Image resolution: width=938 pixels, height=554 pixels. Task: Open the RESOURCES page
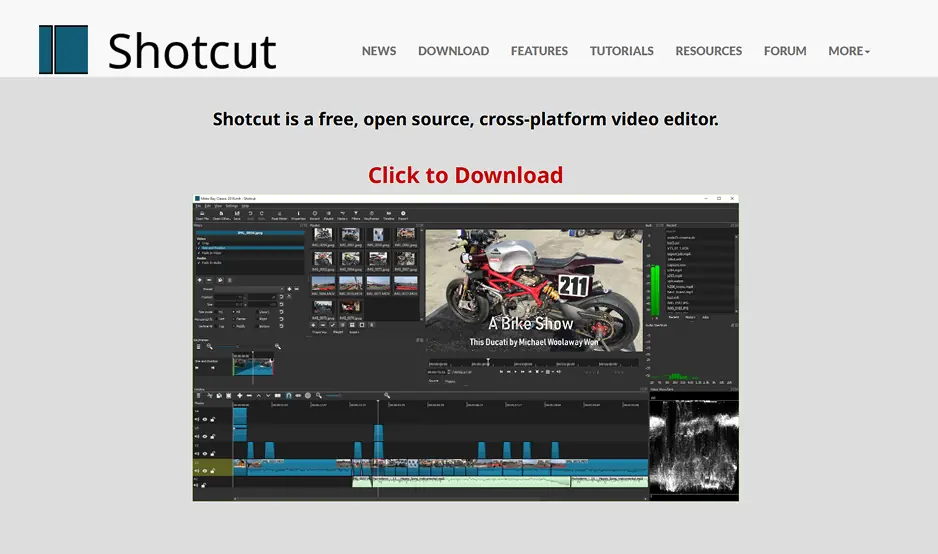[x=708, y=51]
